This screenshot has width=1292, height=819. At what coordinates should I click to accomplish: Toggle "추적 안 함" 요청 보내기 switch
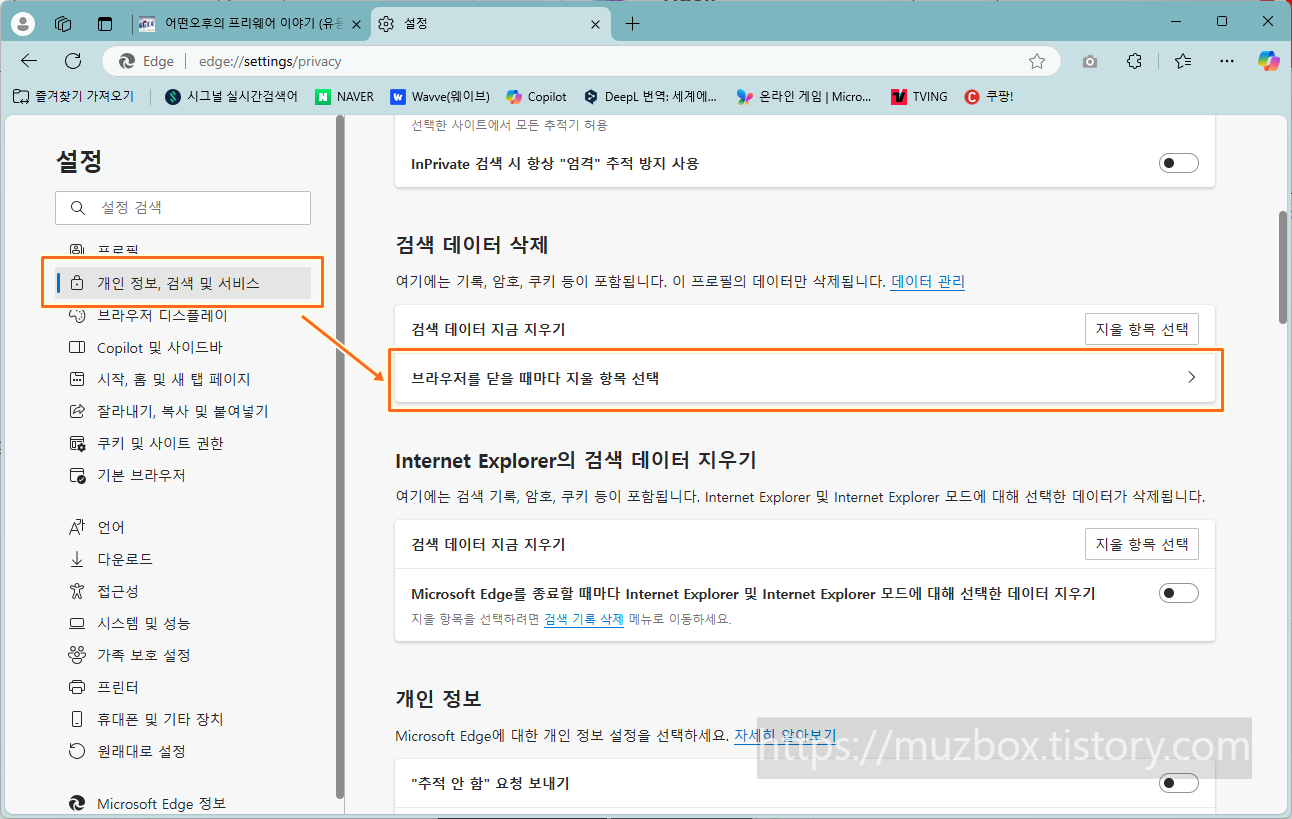pyautogui.click(x=1178, y=782)
